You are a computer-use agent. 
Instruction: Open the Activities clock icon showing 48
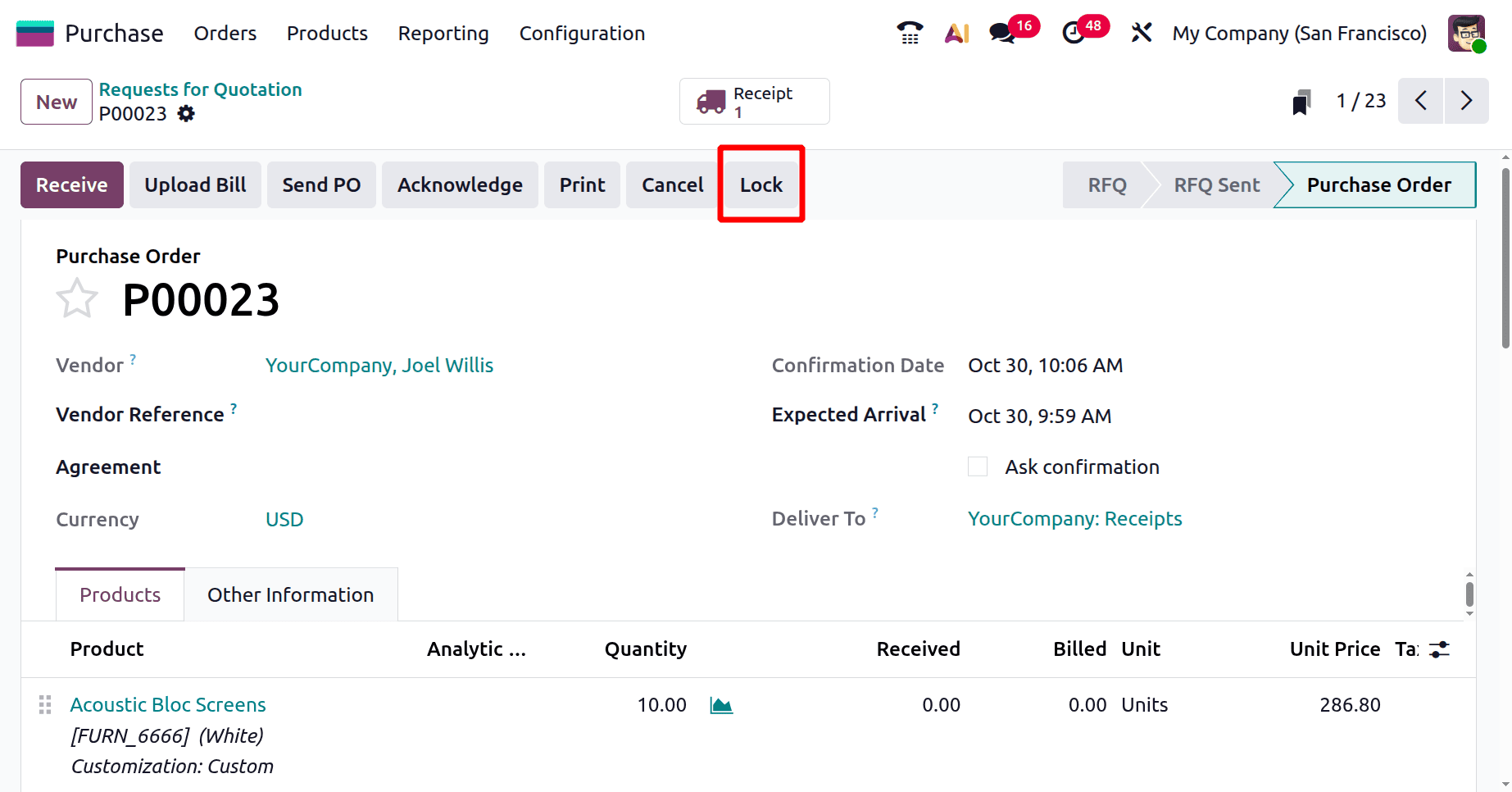1074,34
